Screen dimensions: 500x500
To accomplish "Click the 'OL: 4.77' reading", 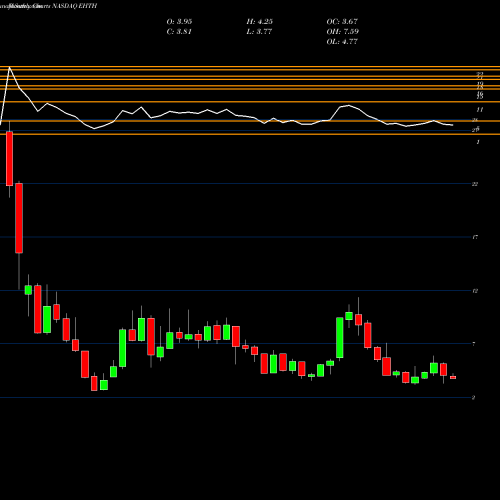I will coord(342,42).
